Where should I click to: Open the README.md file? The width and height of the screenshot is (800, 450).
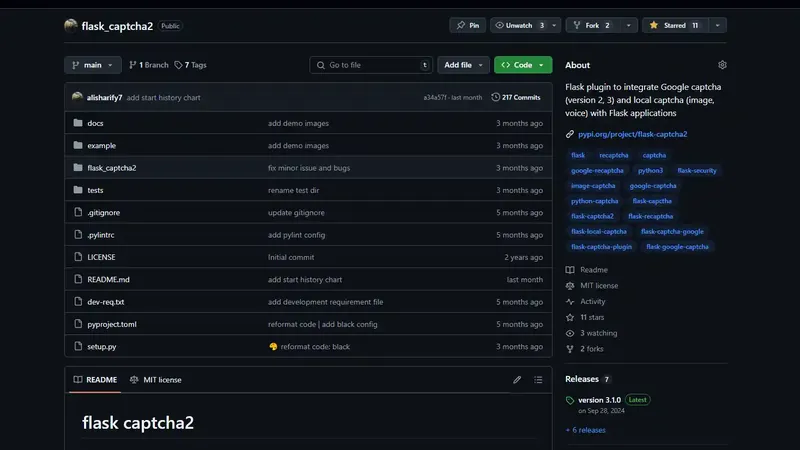(108, 280)
